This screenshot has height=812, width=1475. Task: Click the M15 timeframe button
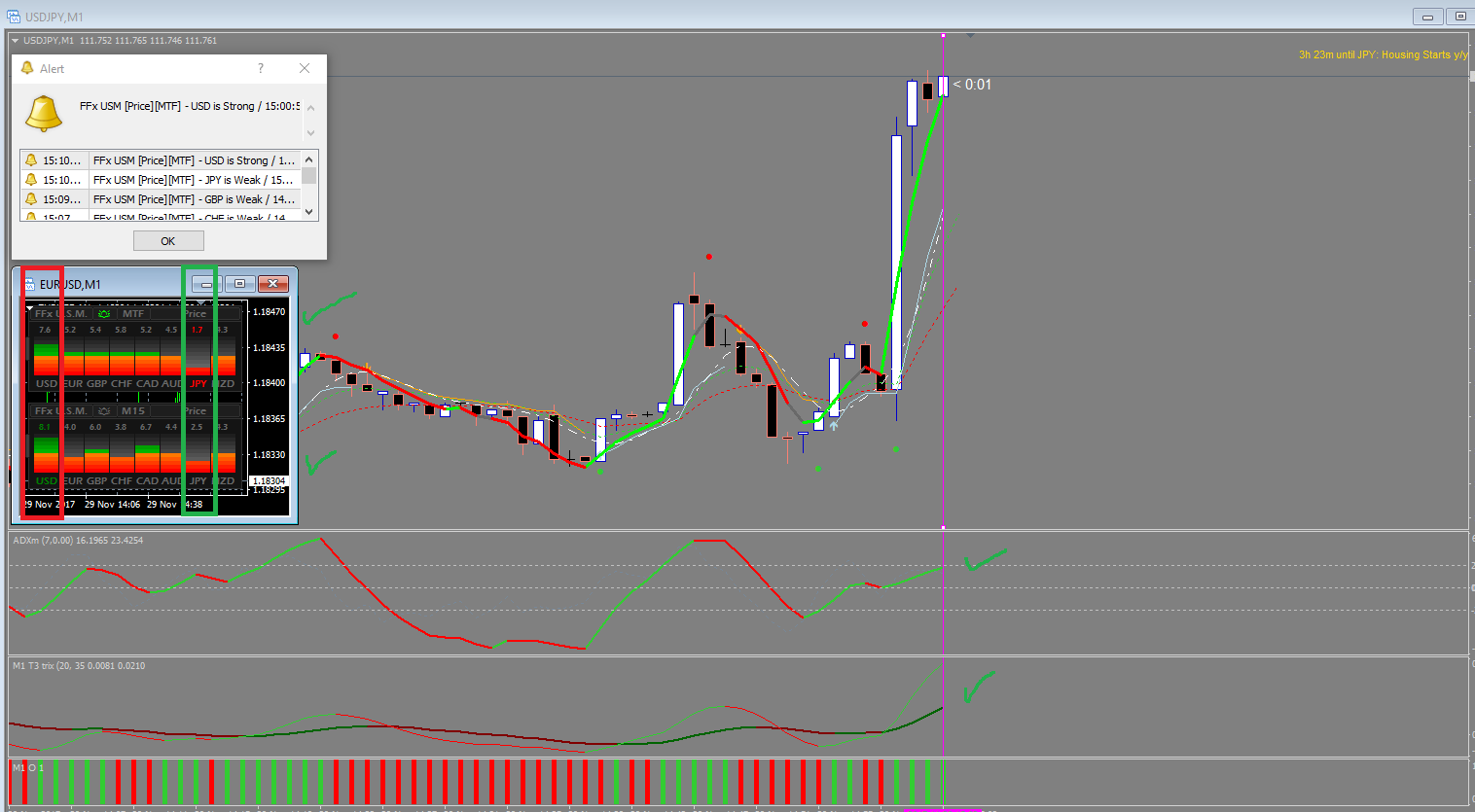click(x=133, y=411)
